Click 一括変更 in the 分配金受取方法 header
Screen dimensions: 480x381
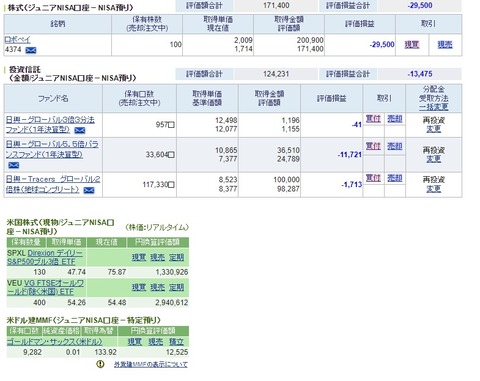pyautogui.click(x=434, y=107)
